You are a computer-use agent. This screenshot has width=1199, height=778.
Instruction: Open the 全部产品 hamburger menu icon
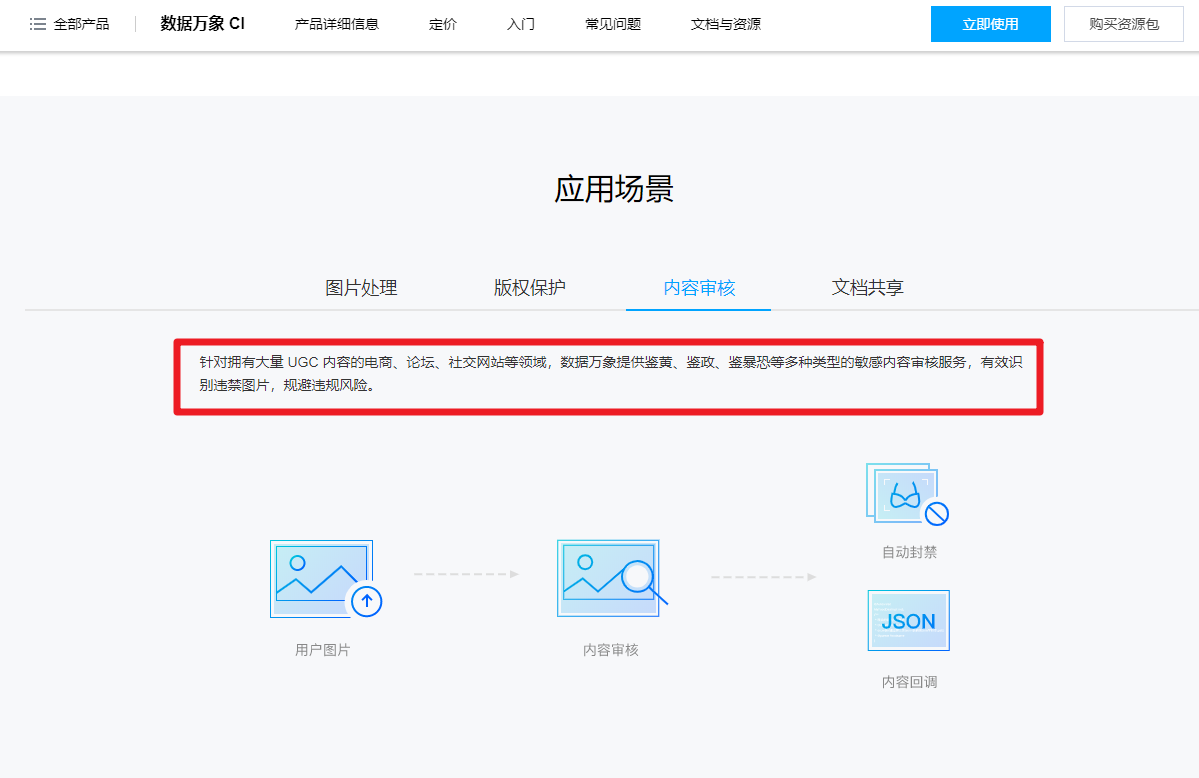pos(38,24)
